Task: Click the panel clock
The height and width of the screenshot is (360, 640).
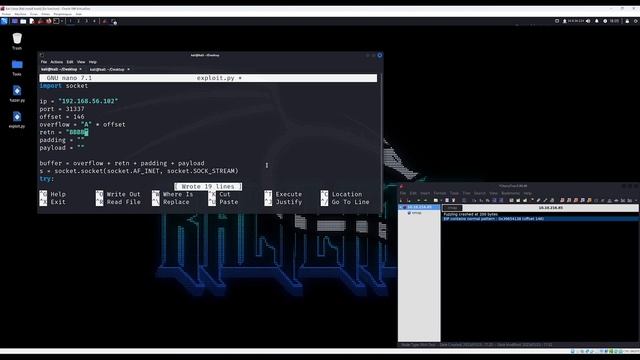Action: pyautogui.click(x=615, y=21)
